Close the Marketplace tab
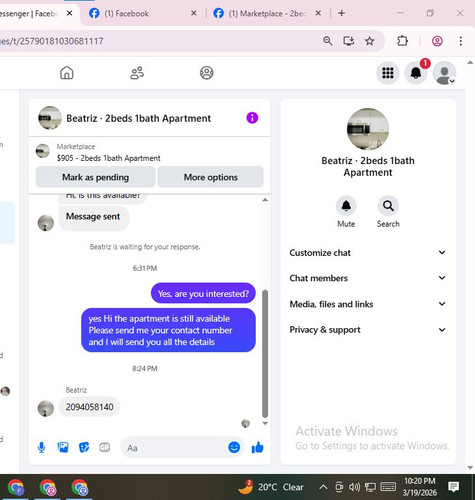The image size is (475, 500). coord(318,13)
